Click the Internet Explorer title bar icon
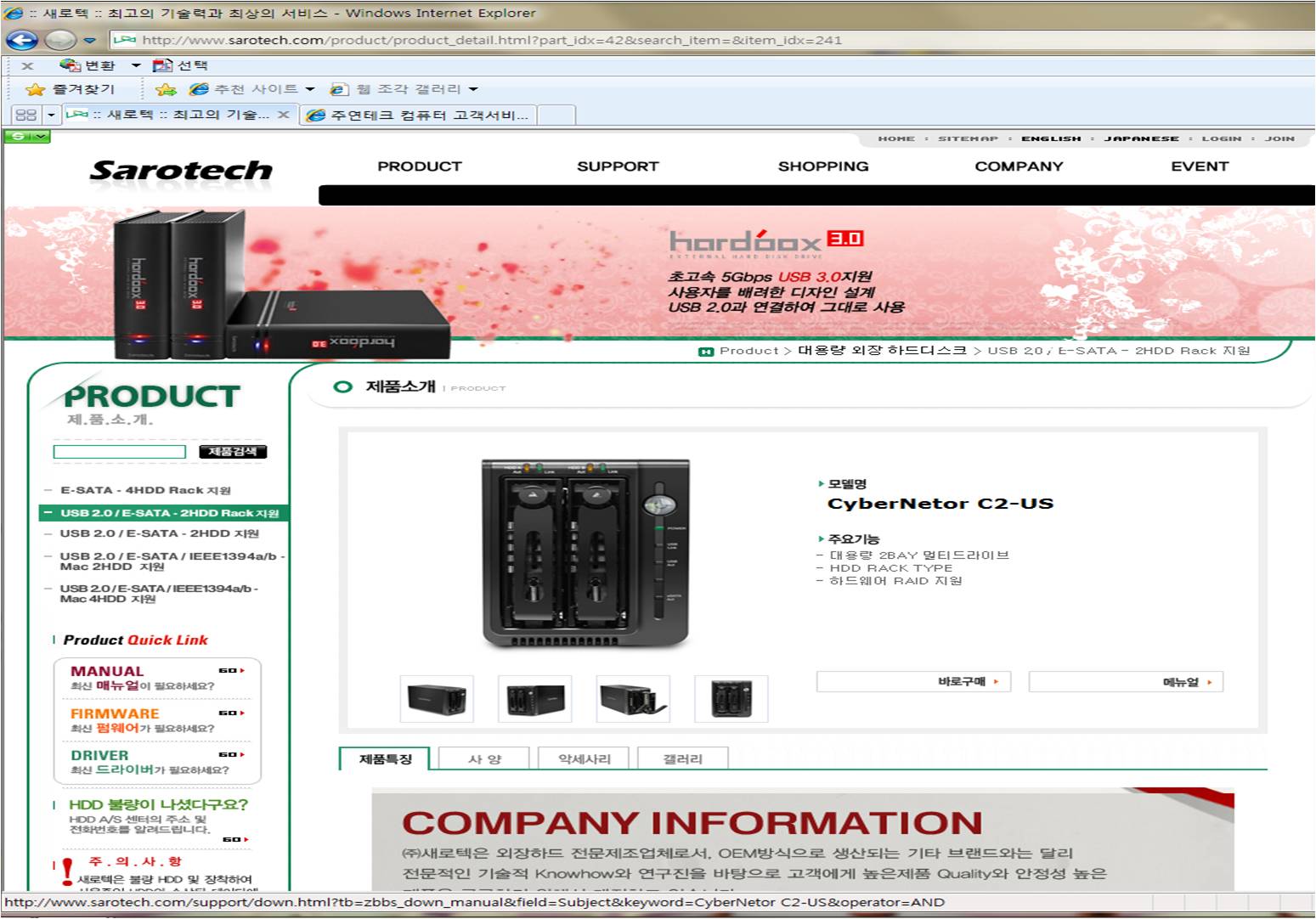Screen dimensions: 1316x919 click(x=13, y=13)
